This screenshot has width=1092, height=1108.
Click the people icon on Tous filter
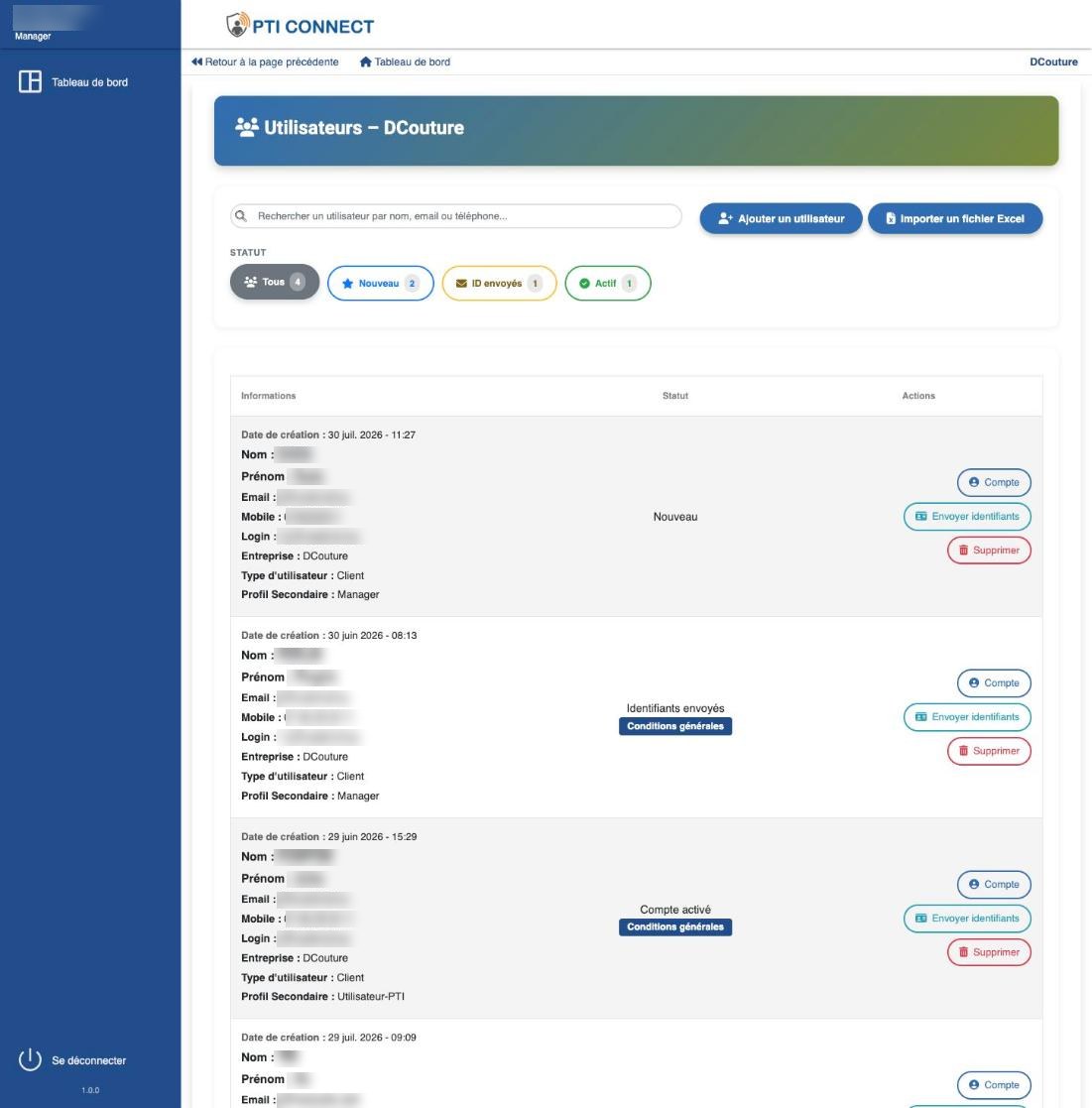click(250, 282)
